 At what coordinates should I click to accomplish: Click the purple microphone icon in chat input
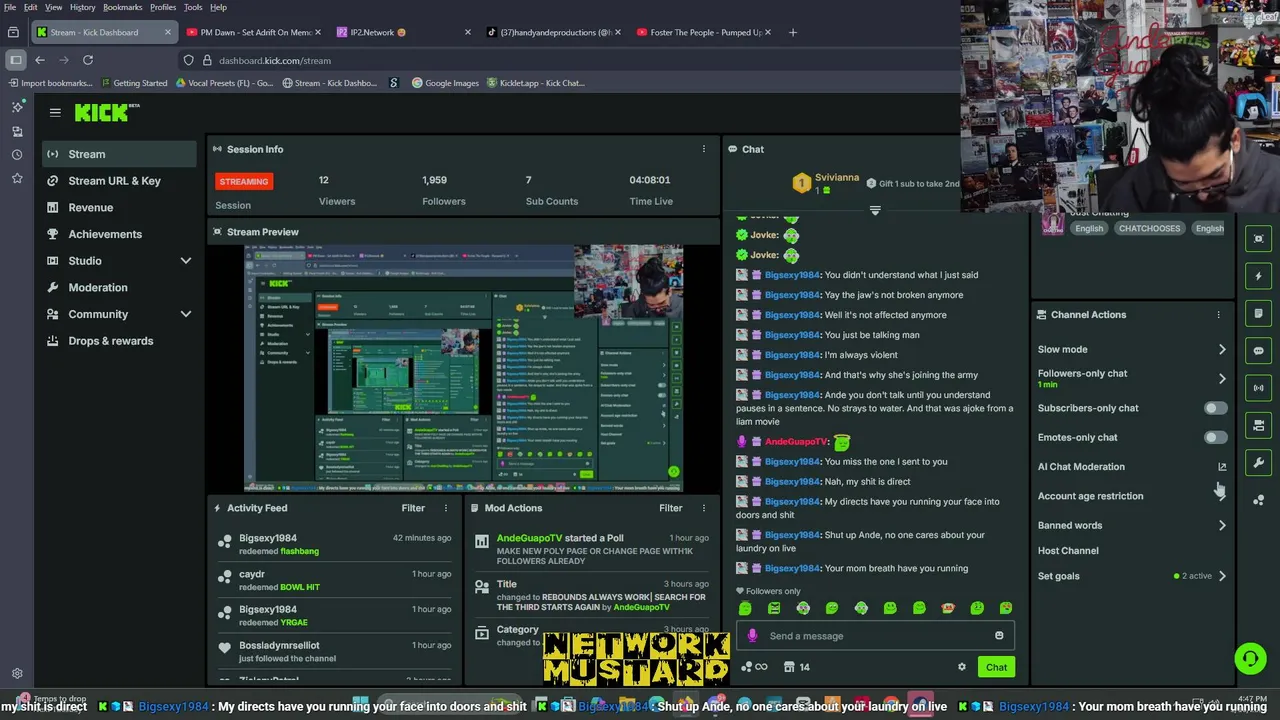[752, 636]
